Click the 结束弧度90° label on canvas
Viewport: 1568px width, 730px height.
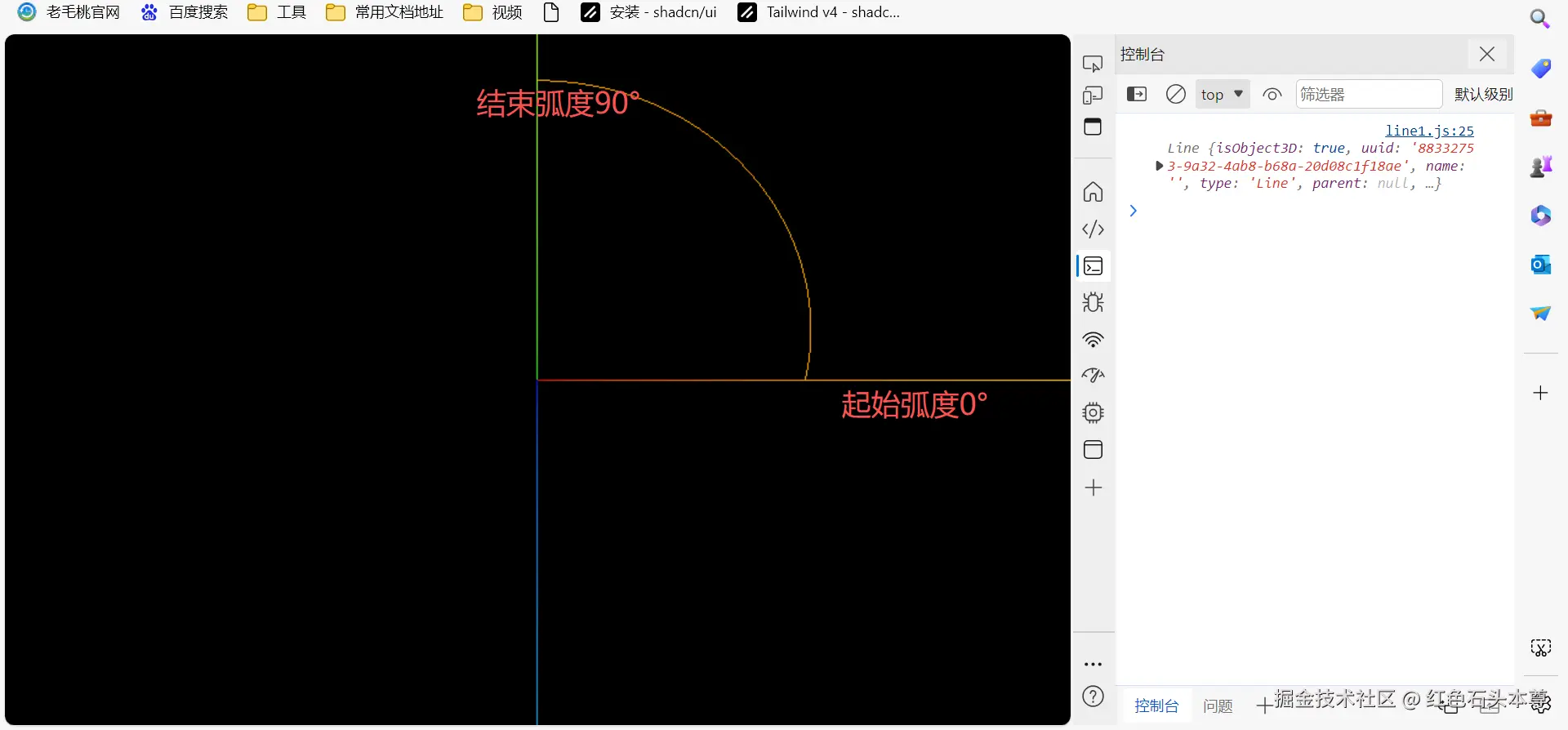tap(558, 104)
